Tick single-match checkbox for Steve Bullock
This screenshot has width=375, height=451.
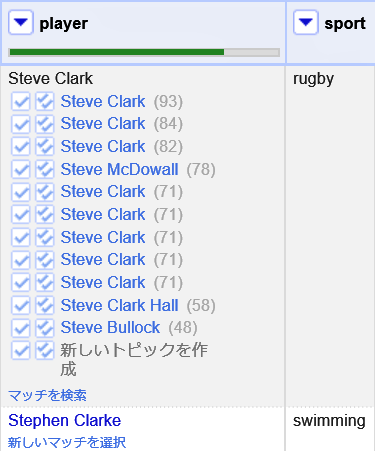coord(21,328)
